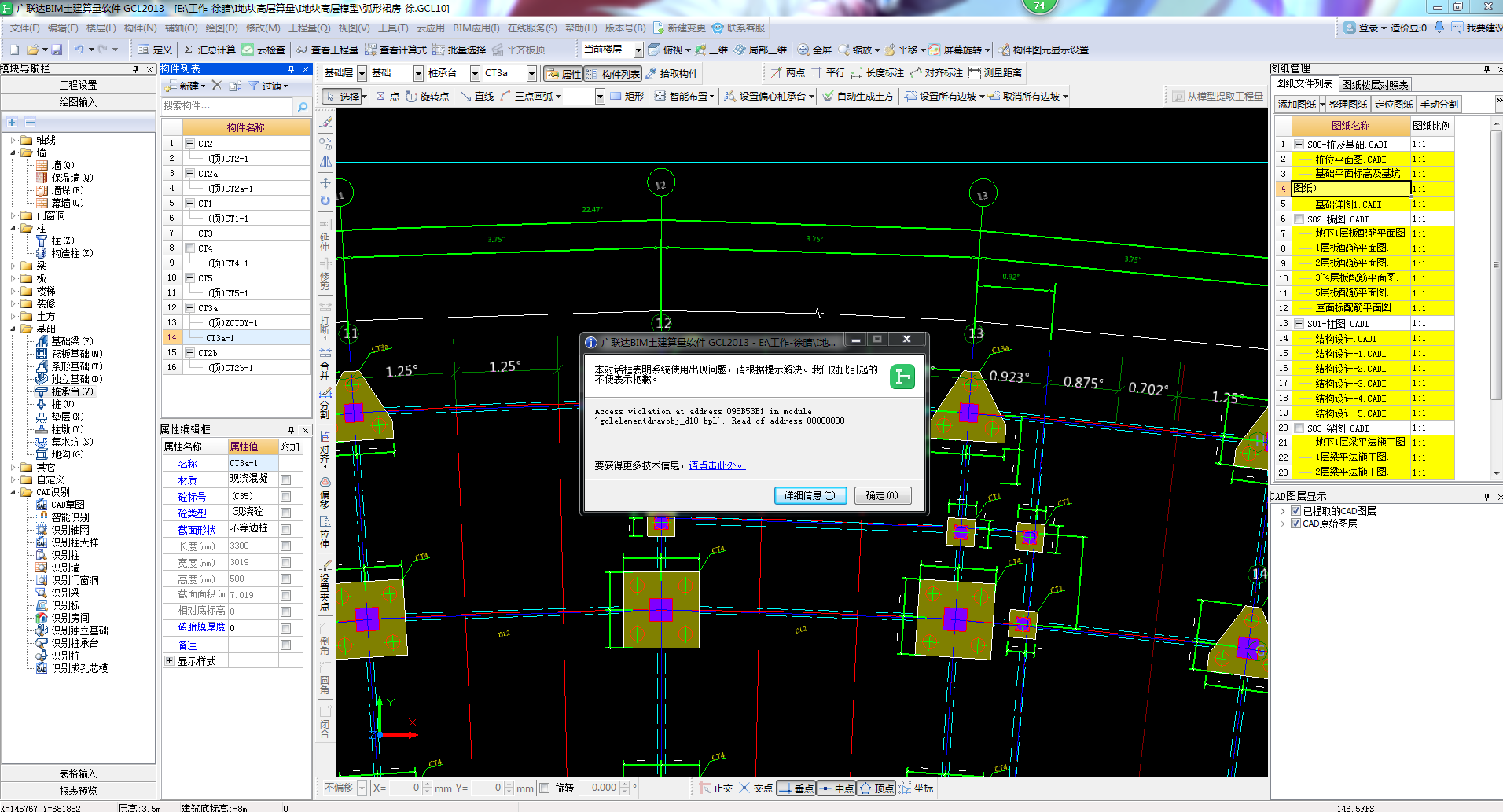The height and width of the screenshot is (812, 1503).
Task: Click the open folder icon in the toolbar
Action: click(x=31, y=50)
